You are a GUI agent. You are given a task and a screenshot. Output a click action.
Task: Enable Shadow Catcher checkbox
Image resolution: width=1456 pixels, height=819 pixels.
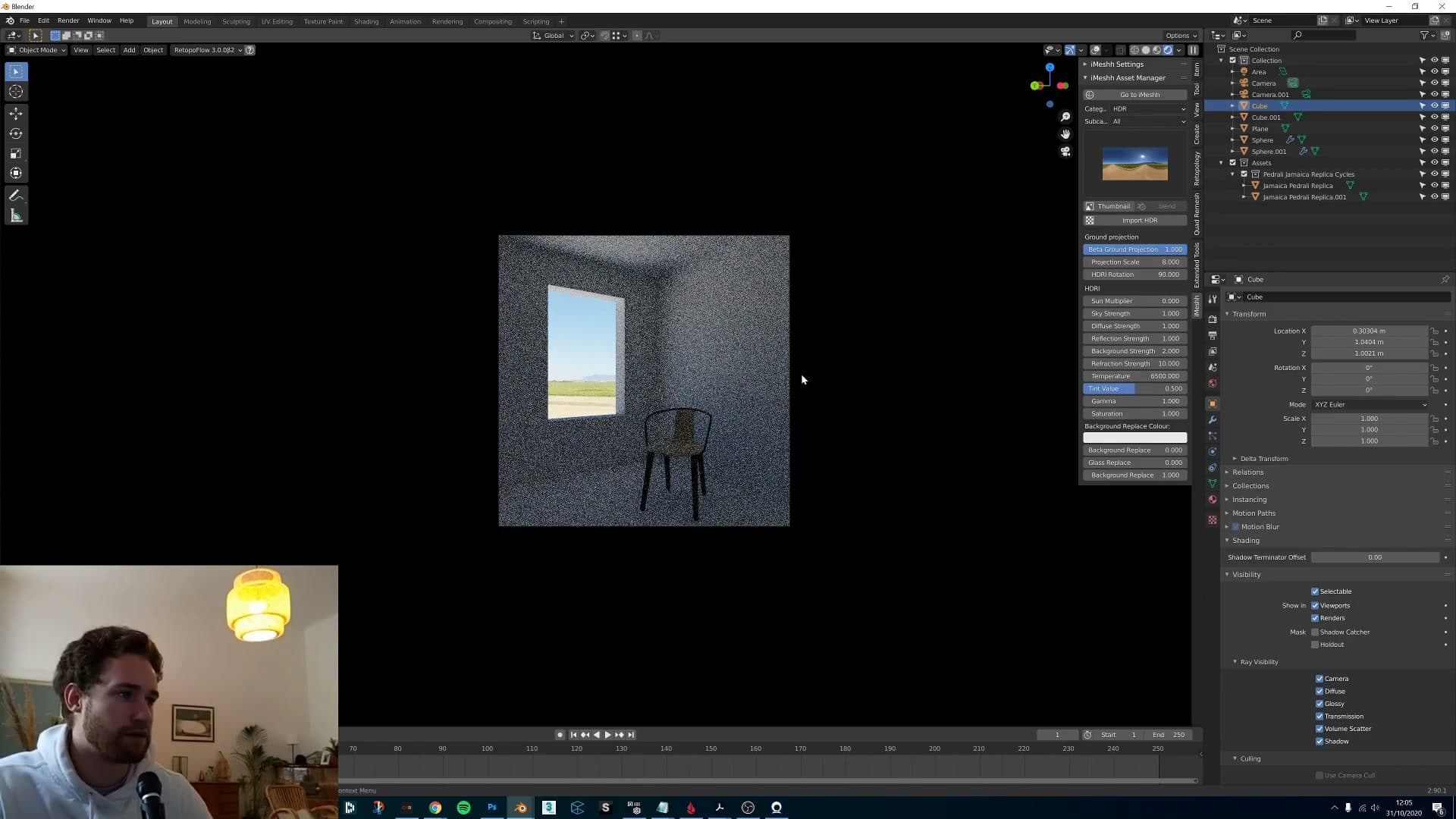[1315, 632]
